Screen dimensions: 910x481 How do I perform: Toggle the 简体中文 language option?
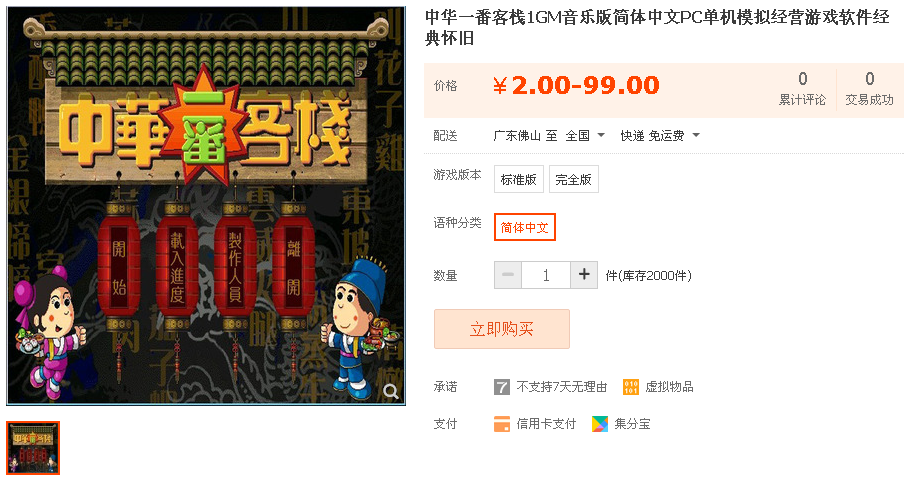click(x=525, y=227)
